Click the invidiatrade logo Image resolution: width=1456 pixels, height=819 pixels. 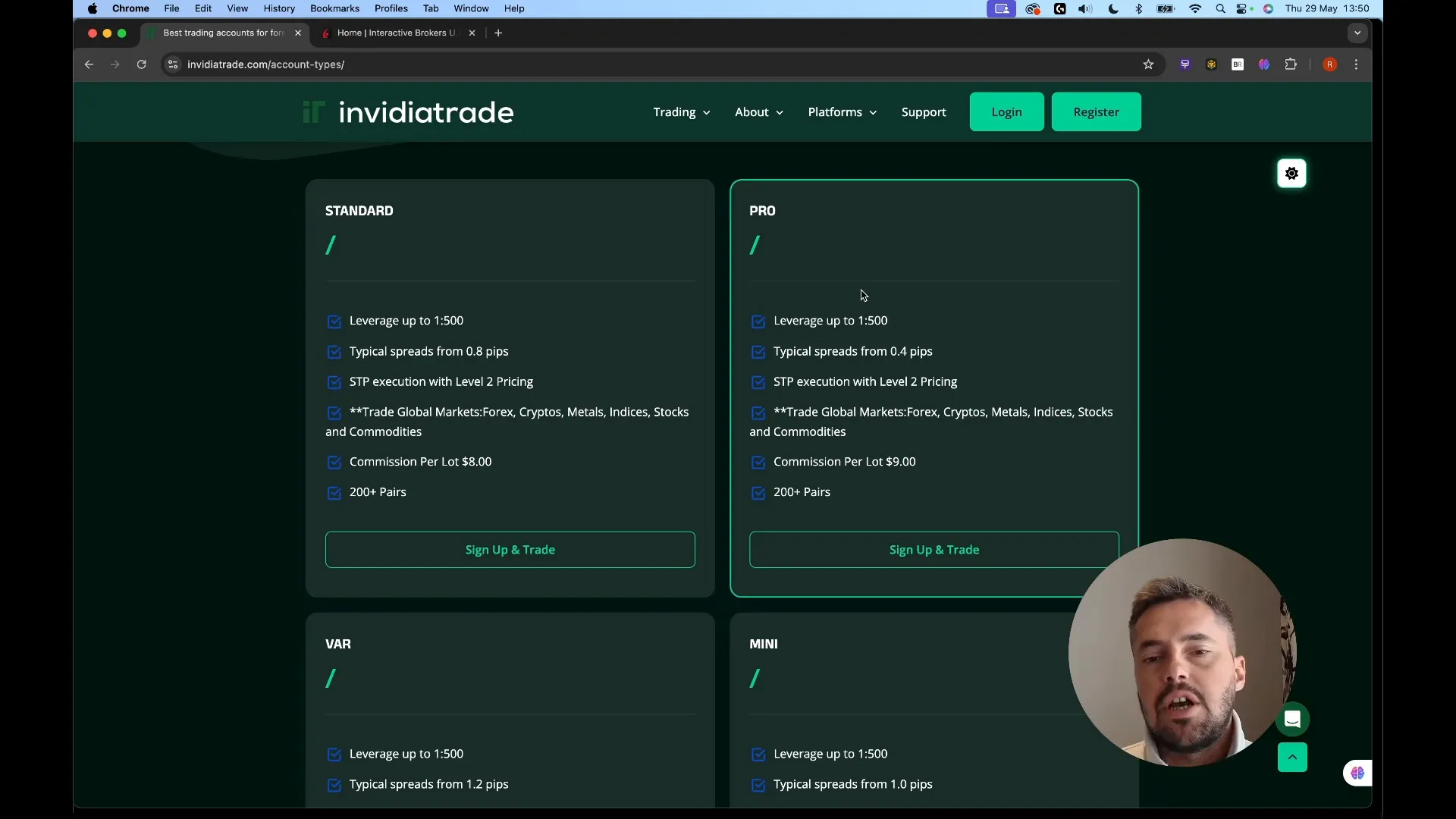click(x=408, y=112)
